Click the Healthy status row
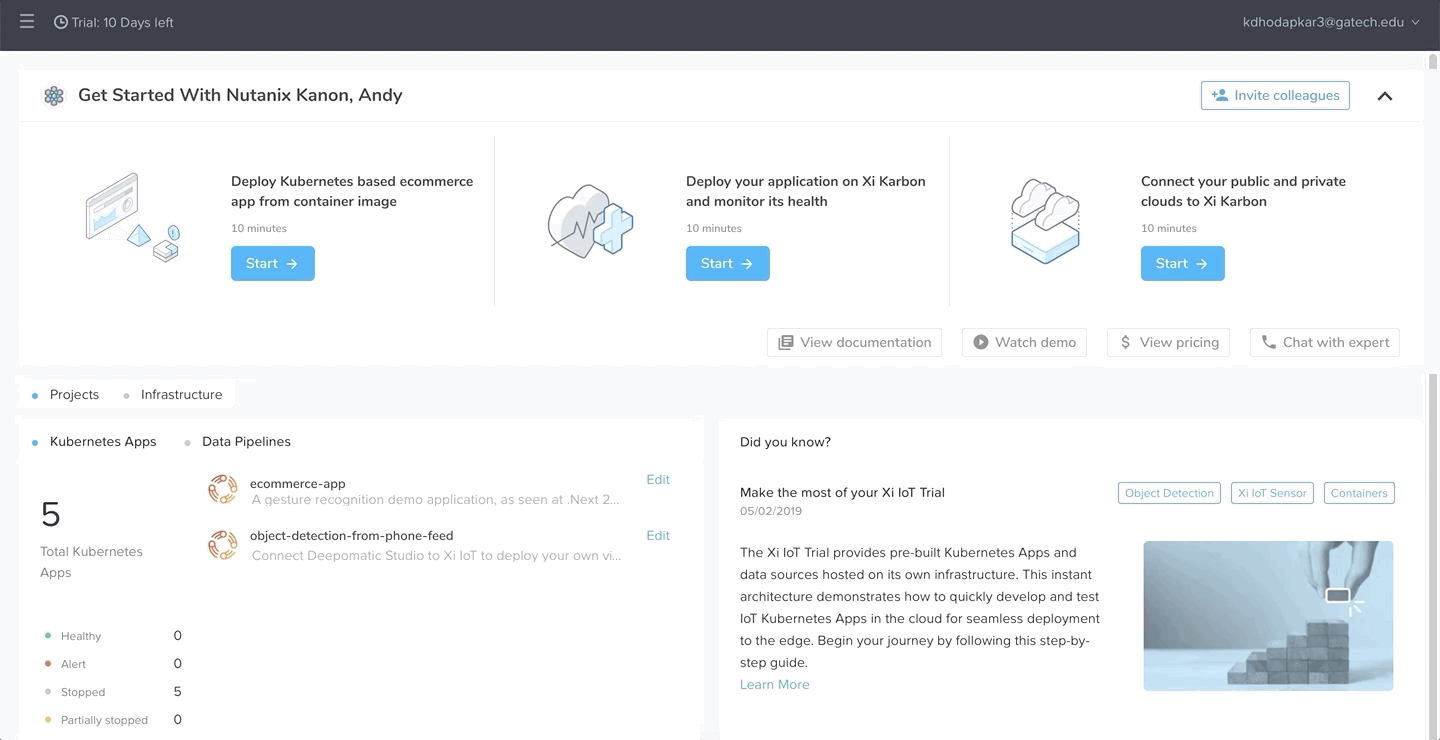The image size is (1440, 740). coord(113,636)
